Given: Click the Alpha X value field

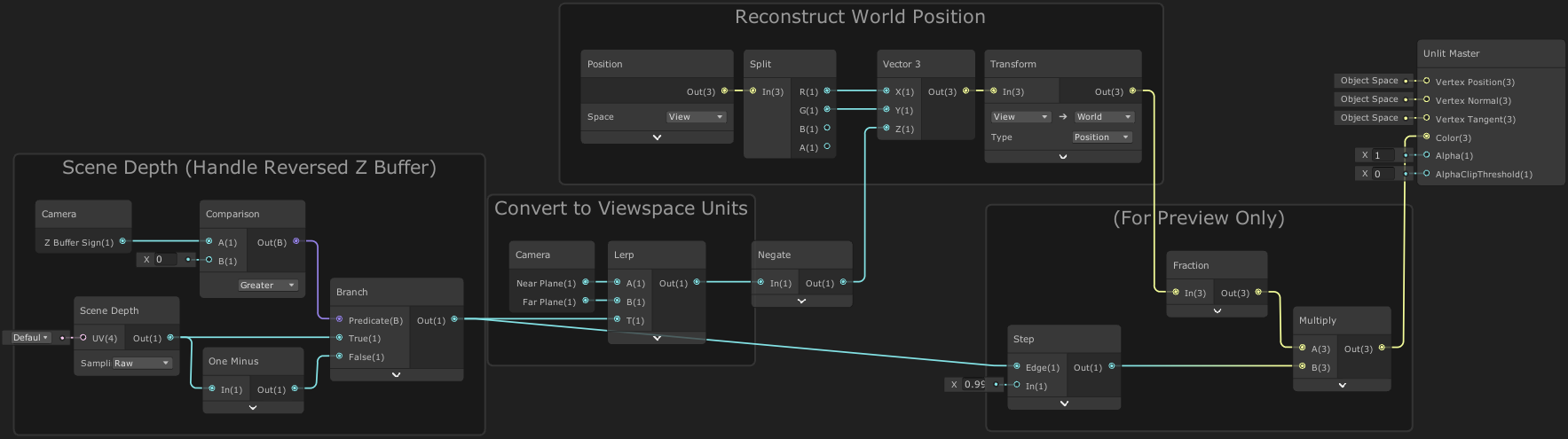Looking at the screenshot, I should (1383, 155).
